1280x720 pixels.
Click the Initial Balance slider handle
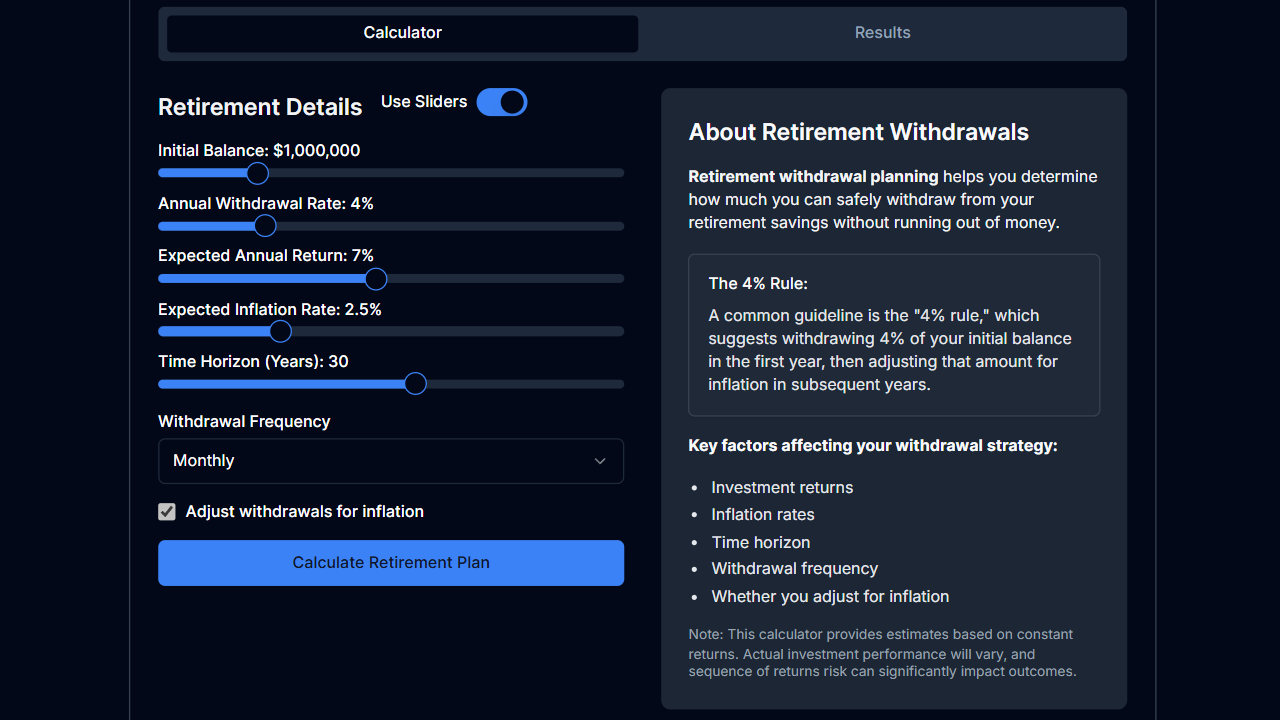pyautogui.click(x=256, y=173)
